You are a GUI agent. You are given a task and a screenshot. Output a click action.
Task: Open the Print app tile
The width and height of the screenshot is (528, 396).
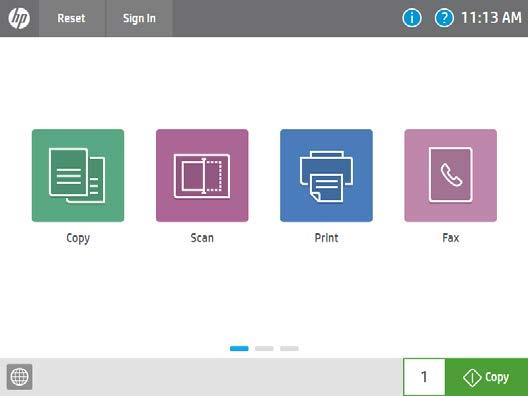tap(326, 175)
